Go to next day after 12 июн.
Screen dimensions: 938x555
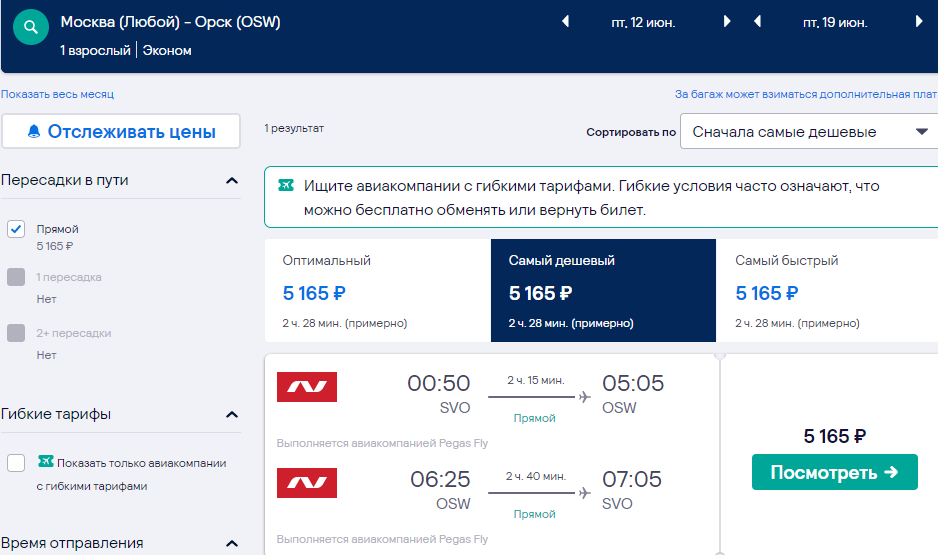[727, 22]
